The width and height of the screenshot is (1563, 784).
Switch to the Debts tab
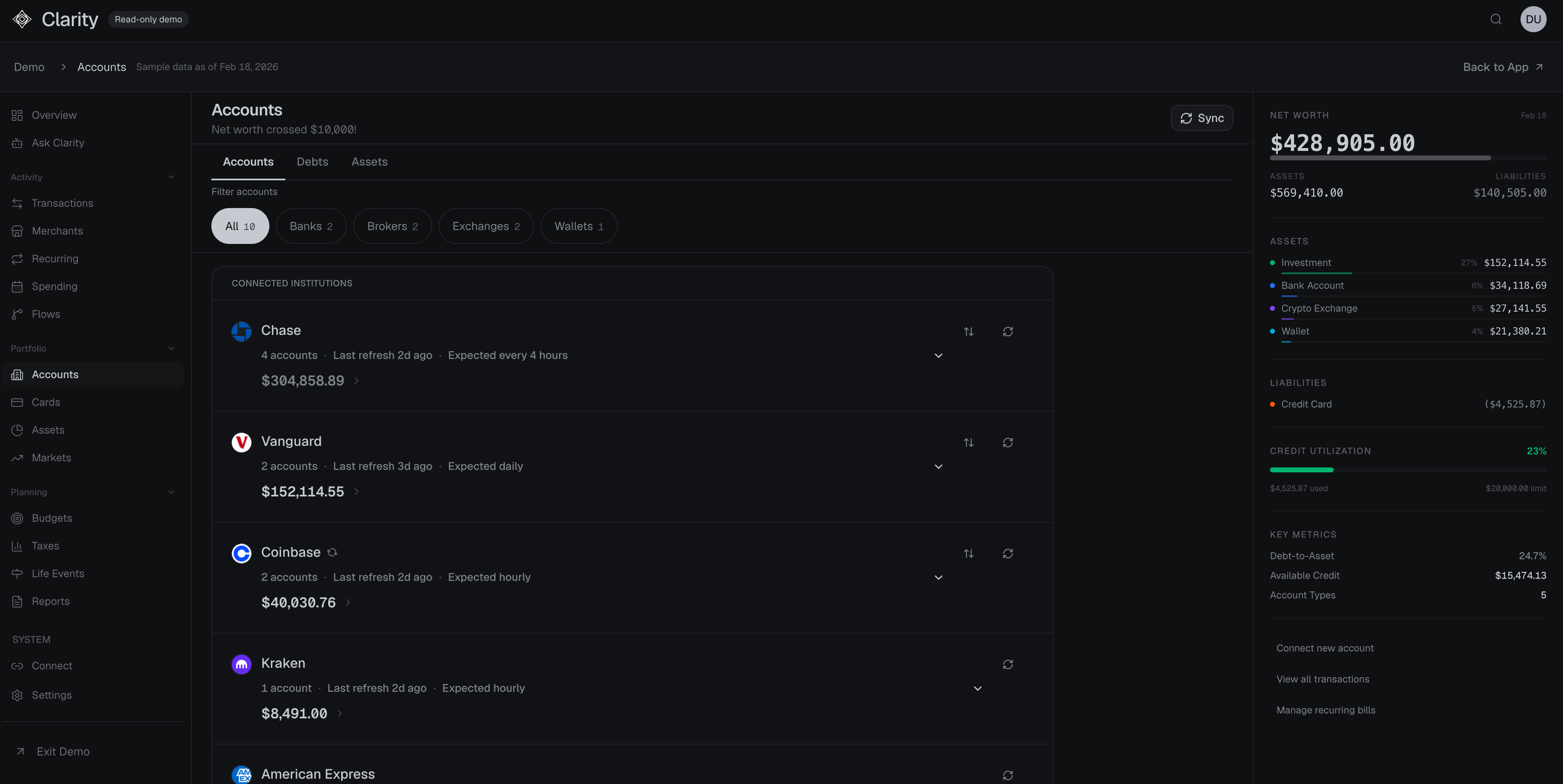point(312,162)
